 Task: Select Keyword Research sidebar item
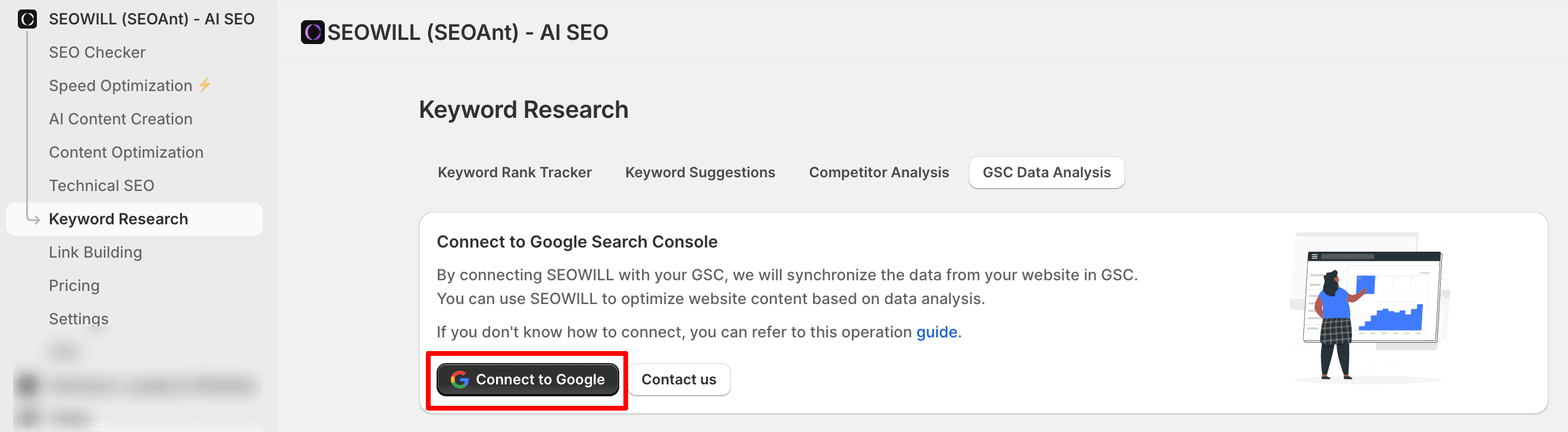coord(118,219)
